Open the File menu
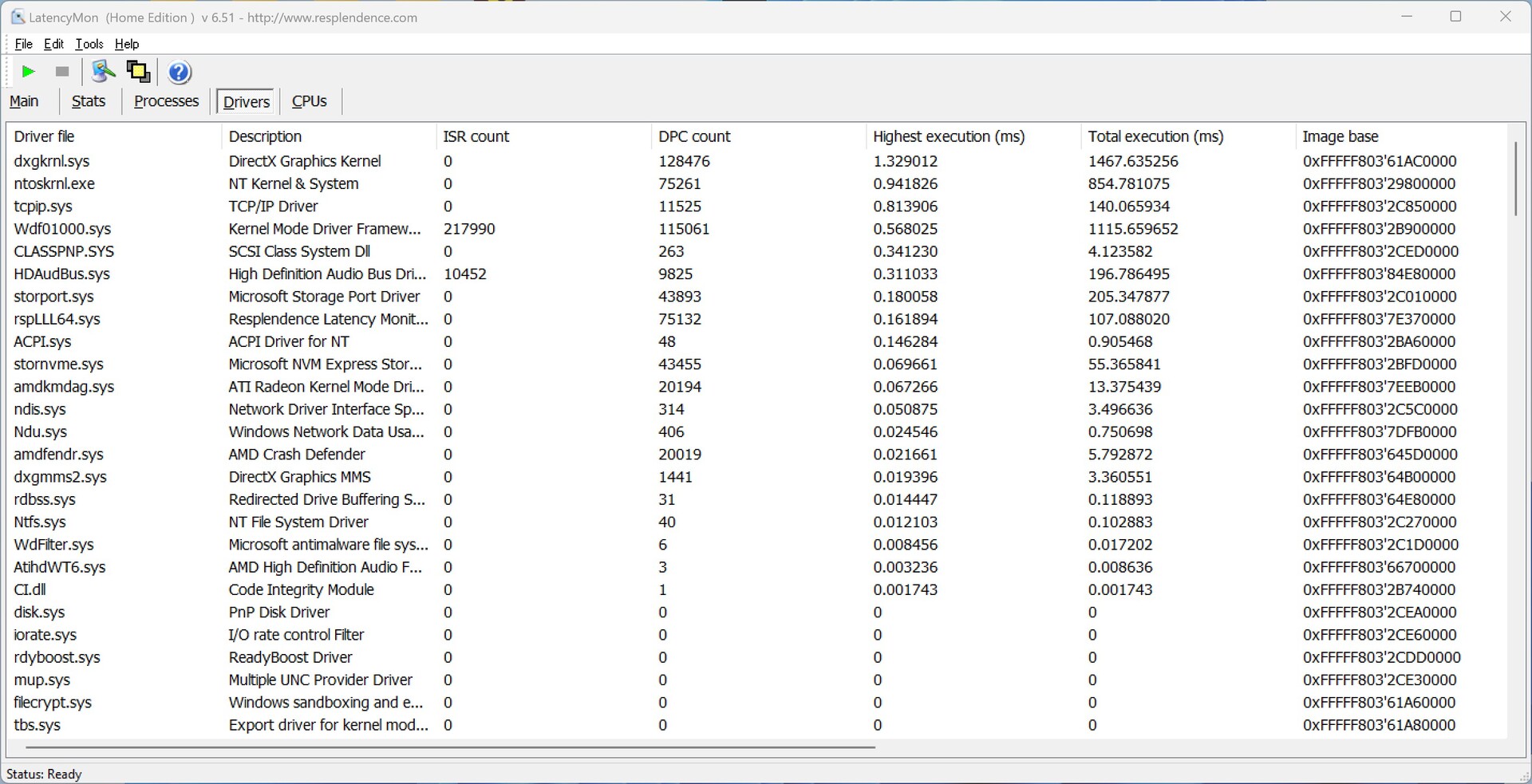This screenshot has height=784, width=1532. (x=23, y=44)
